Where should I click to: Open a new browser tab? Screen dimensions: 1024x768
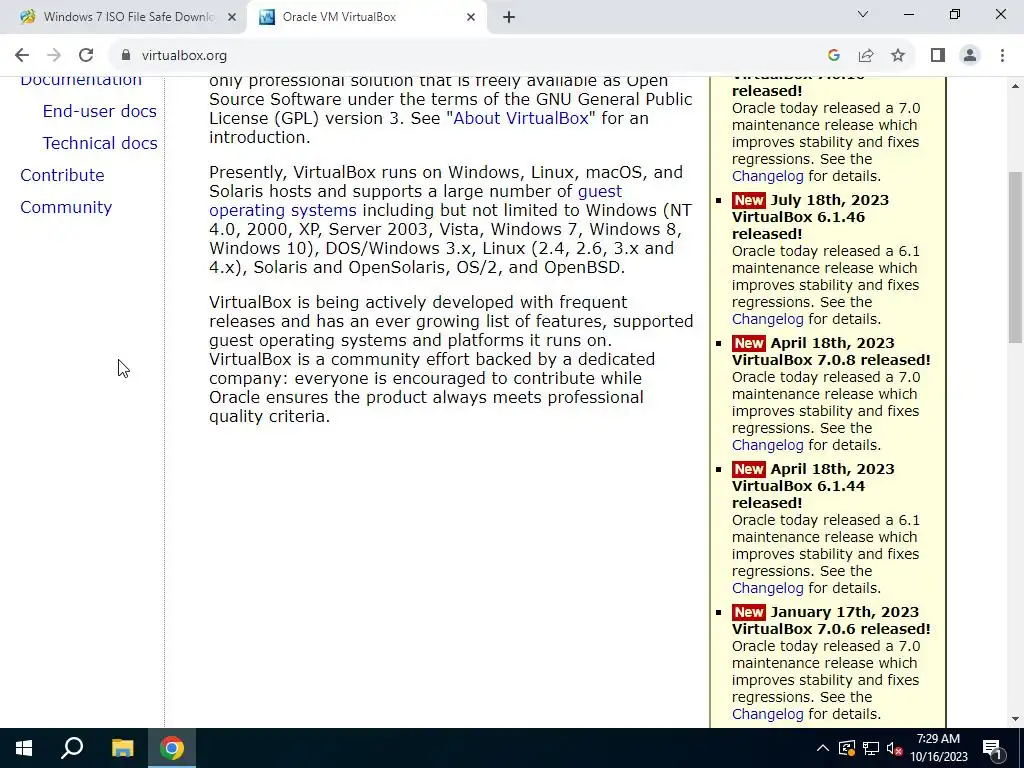tap(509, 18)
